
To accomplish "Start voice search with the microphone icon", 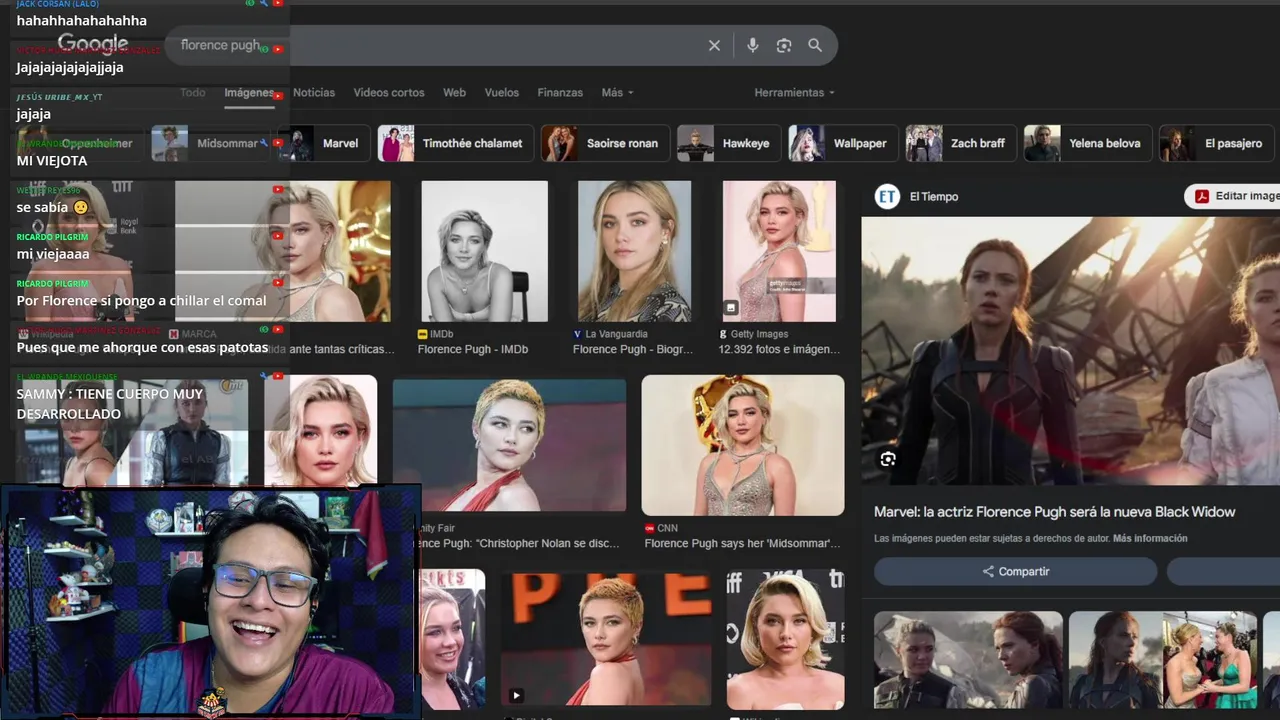I will [753, 45].
